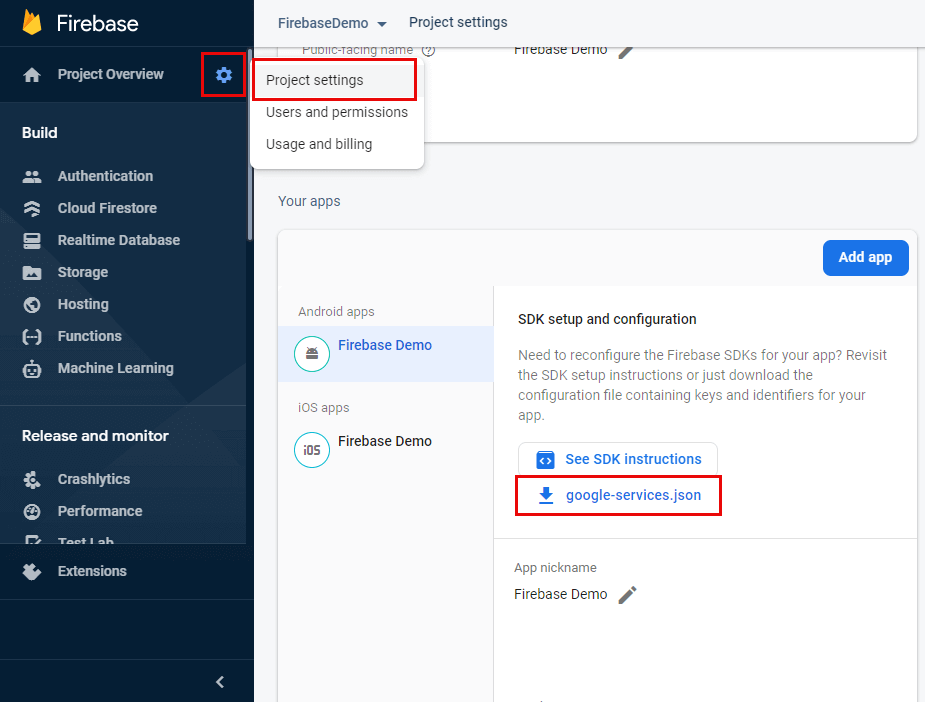Viewport: 925px width, 702px height.
Task: Open the settings gear icon
Action: pyautogui.click(x=224, y=75)
